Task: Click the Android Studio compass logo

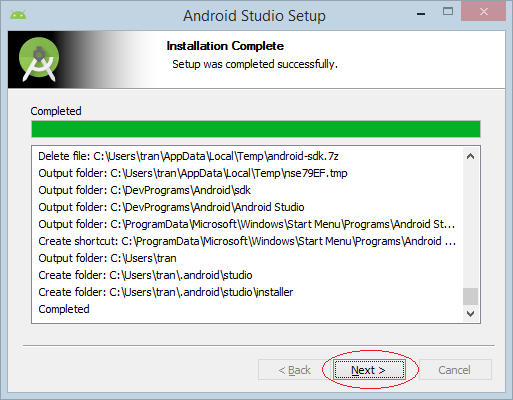Action: (39, 59)
